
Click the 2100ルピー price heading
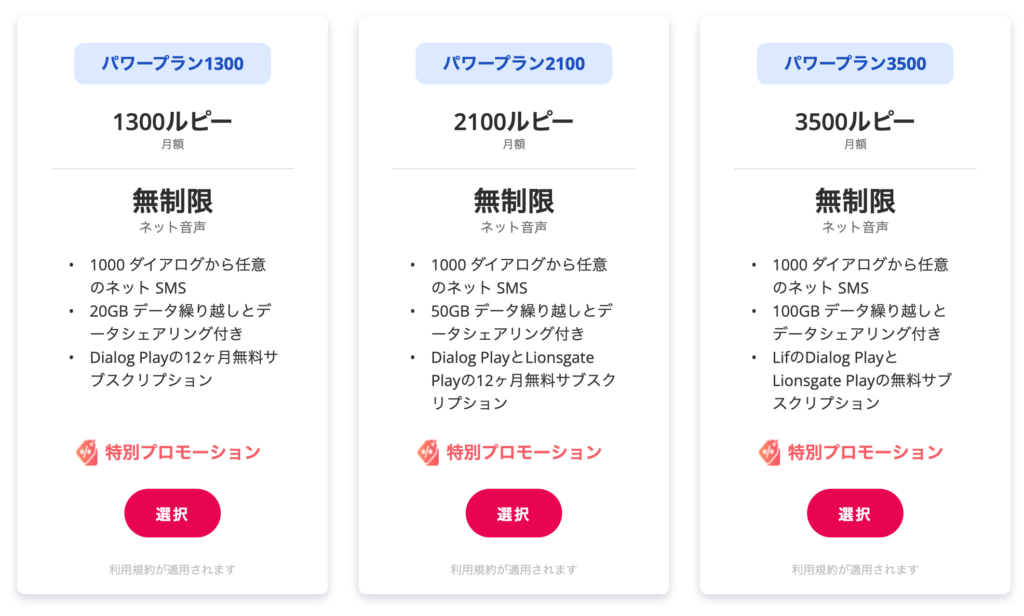click(x=513, y=122)
